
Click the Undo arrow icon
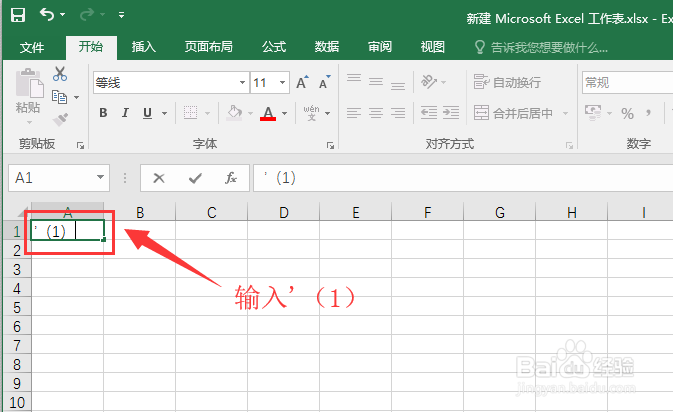(x=47, y=14)
